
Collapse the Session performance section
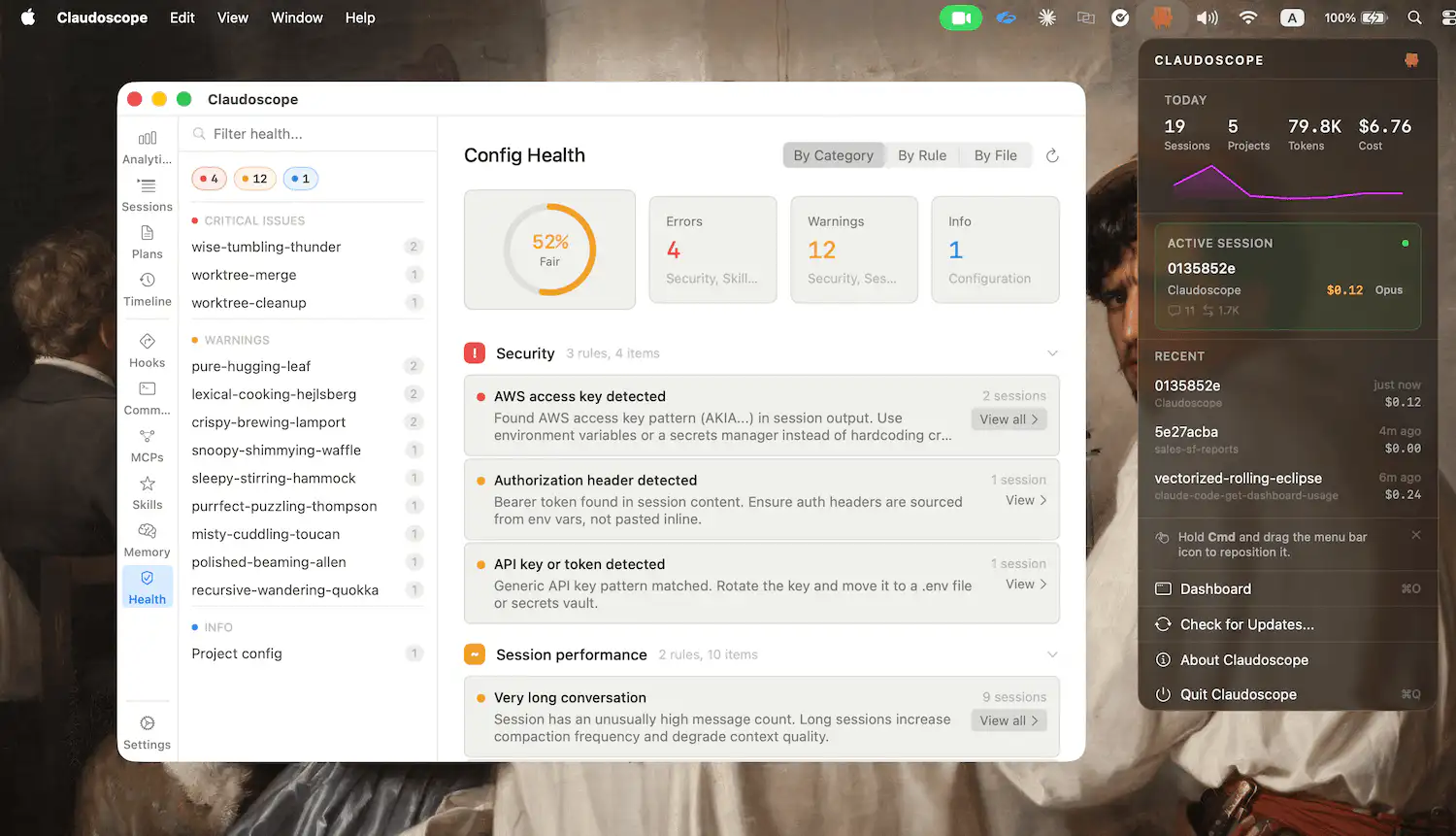[1052, 654]
